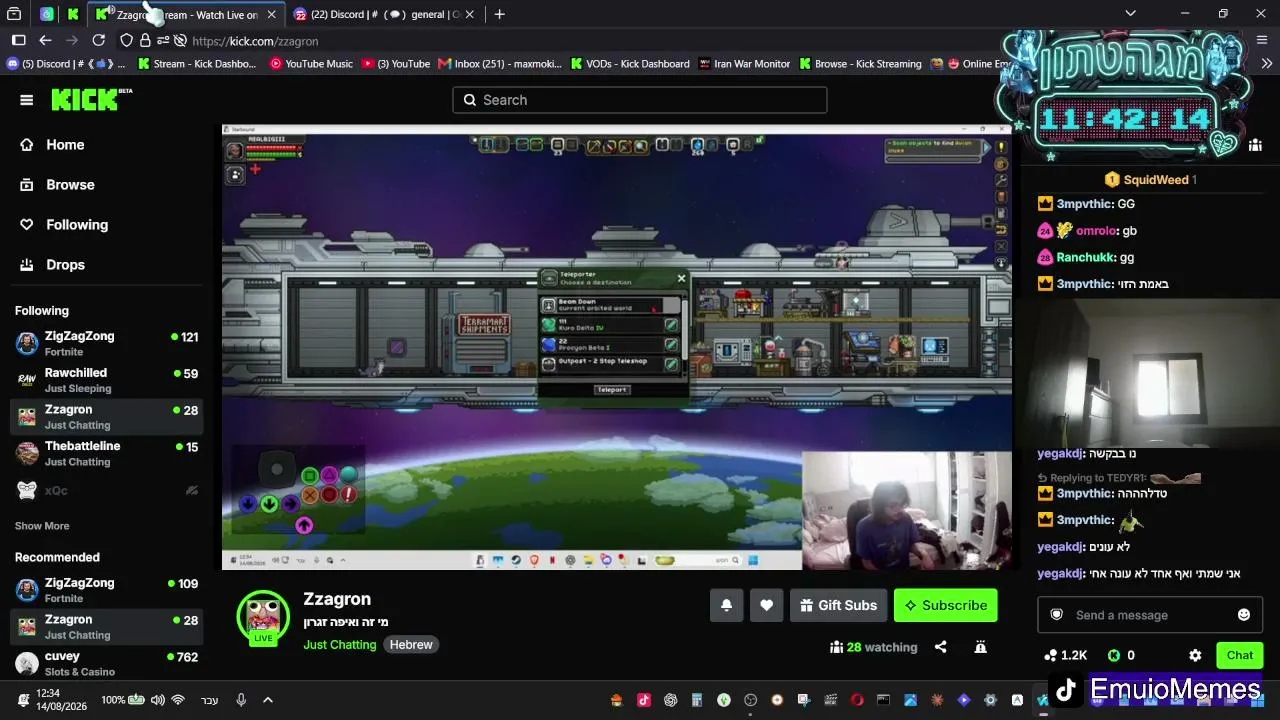Click the Kick logo
This screenshot has height=720, width=1280.
[x=91, y=99]
